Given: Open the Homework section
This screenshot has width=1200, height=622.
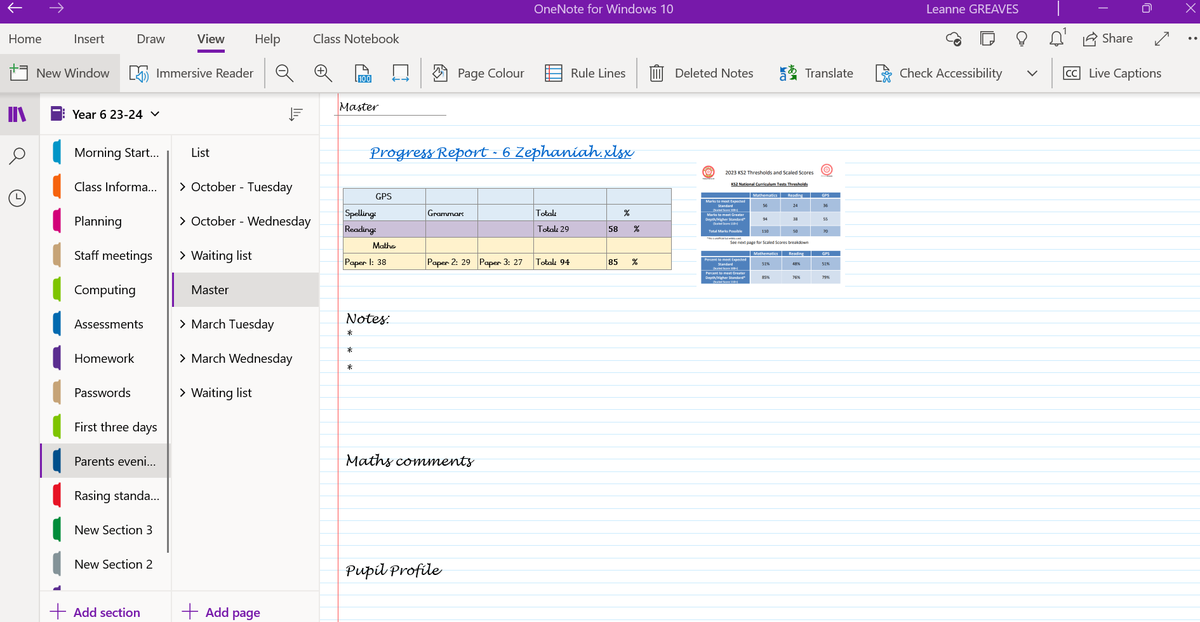Looking at the screenshot, I should click(x=105, y=358).
